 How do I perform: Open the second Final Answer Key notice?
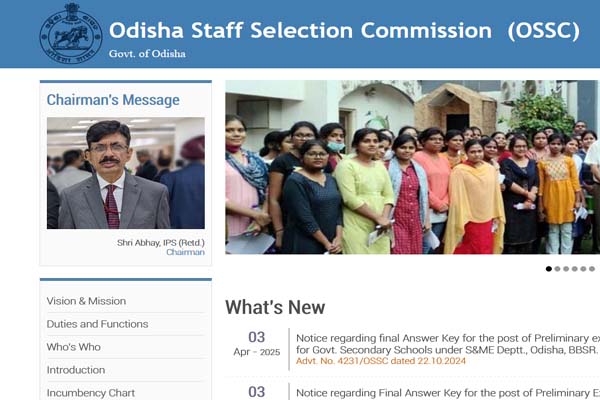click(448, 393)
